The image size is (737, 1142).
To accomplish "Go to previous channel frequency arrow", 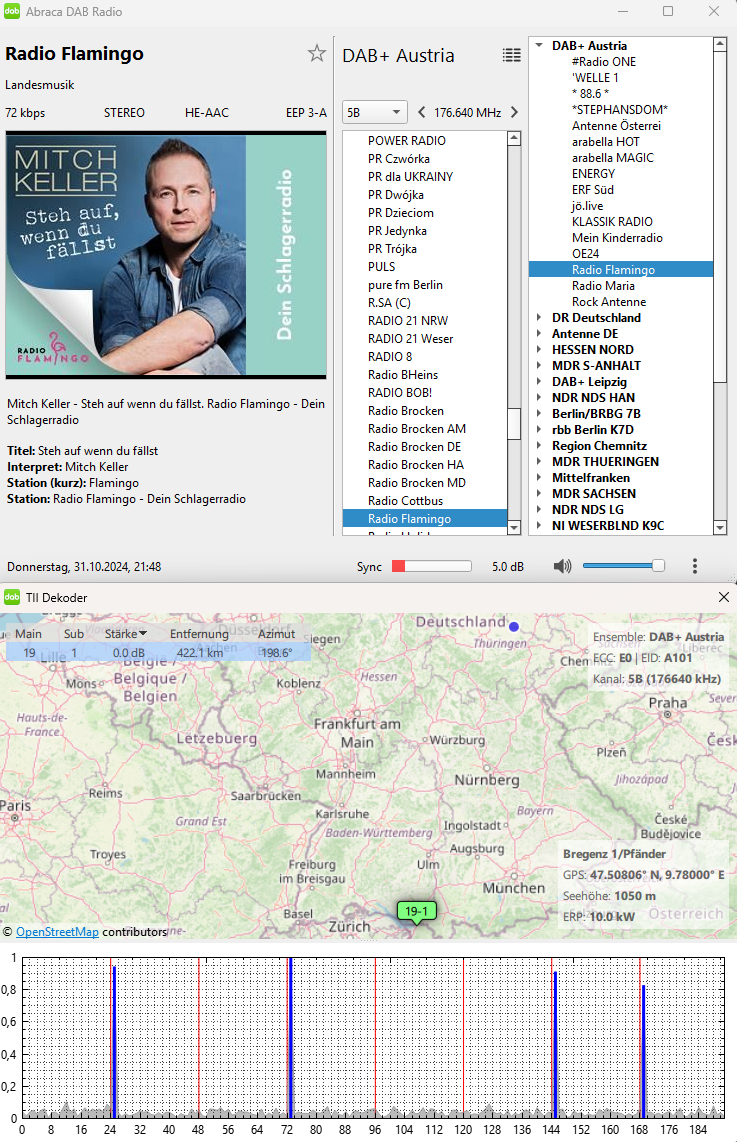I will tap(422, 112).
